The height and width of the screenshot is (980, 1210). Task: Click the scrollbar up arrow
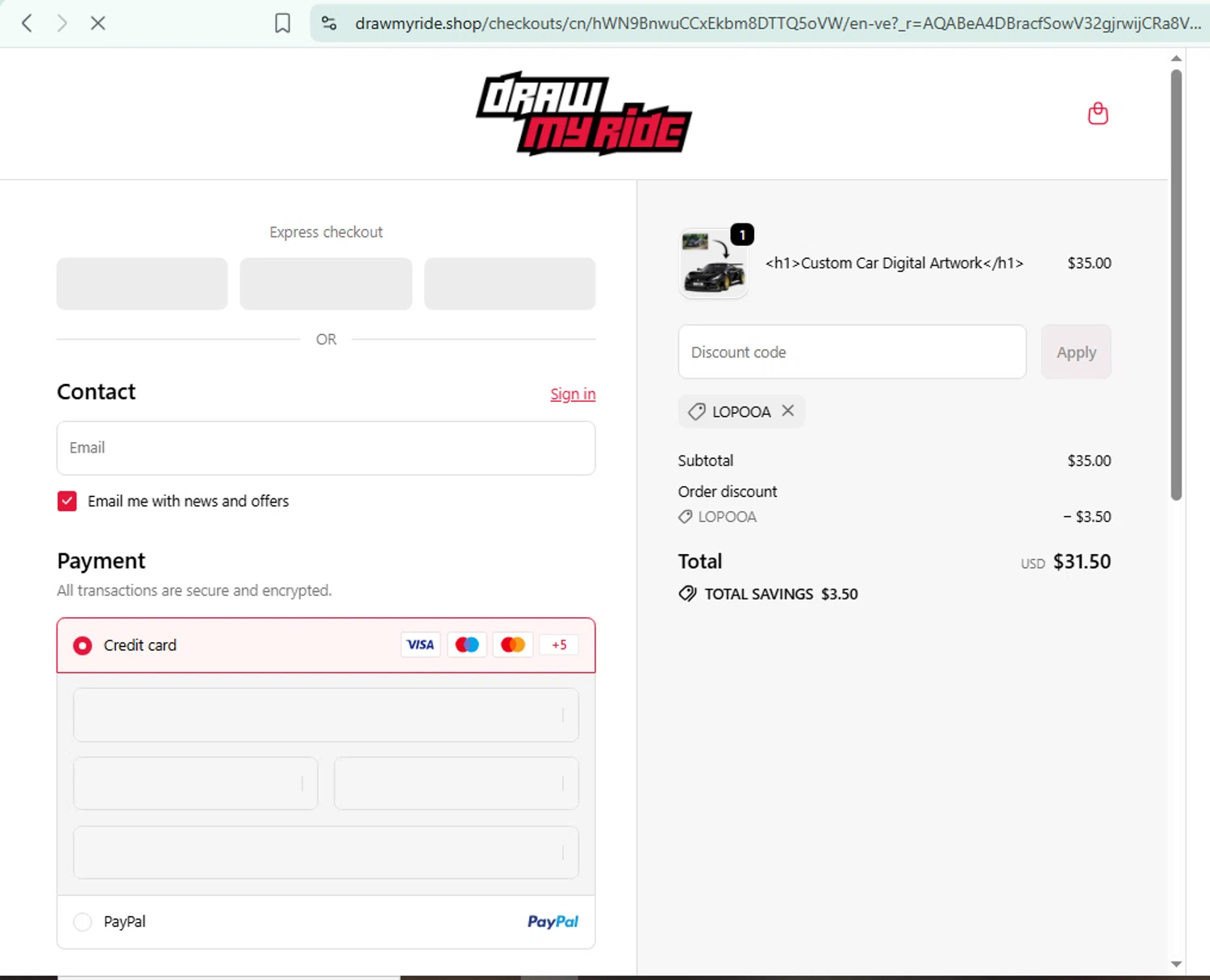(1176, 58)
